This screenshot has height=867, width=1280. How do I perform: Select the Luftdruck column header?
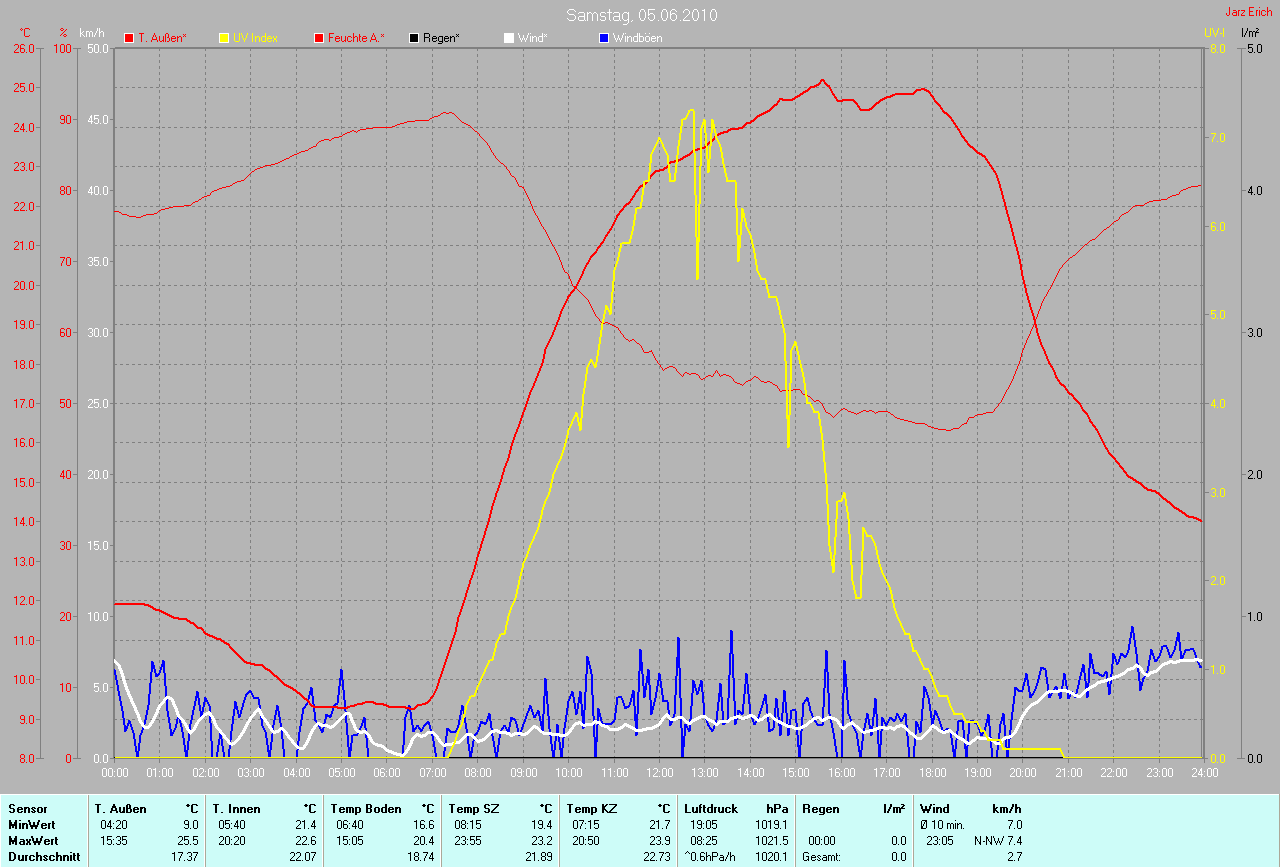pos(709,808)
